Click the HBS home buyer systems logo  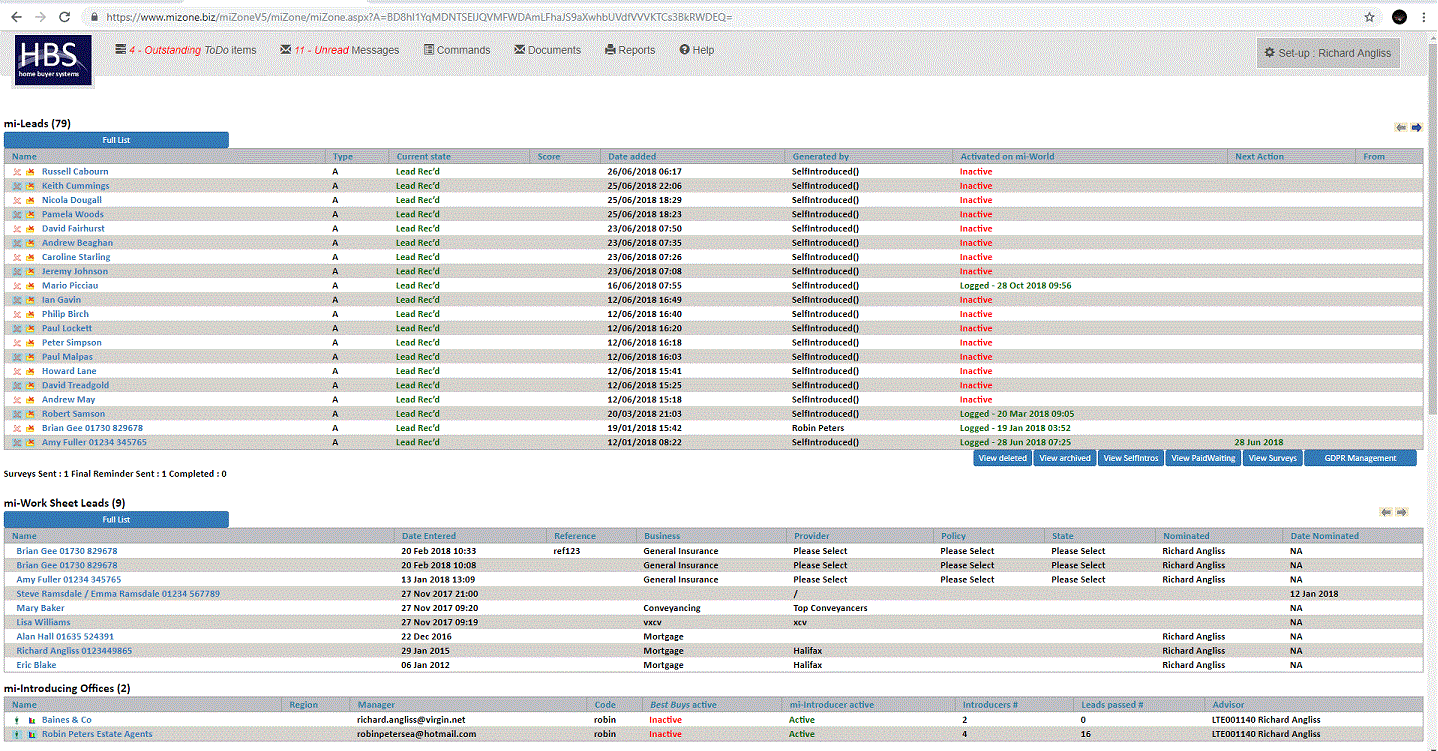(x=53, y=60)
